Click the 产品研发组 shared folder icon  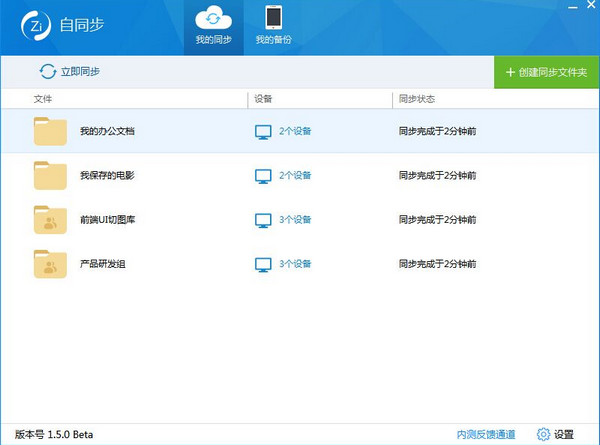[x=49, y=264]
